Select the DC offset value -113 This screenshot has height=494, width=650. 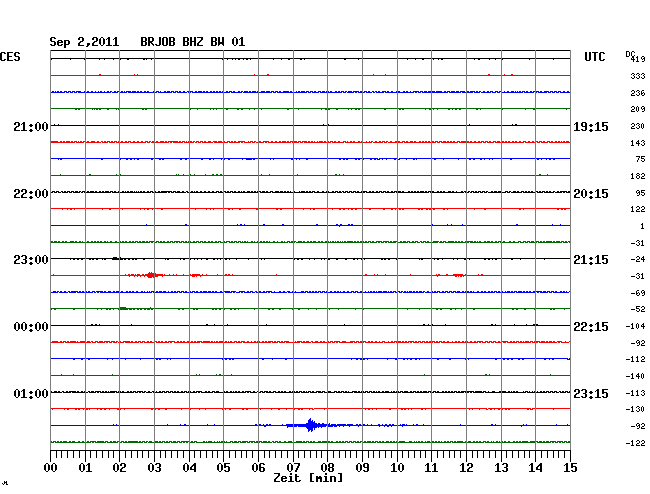click(635, 393)
